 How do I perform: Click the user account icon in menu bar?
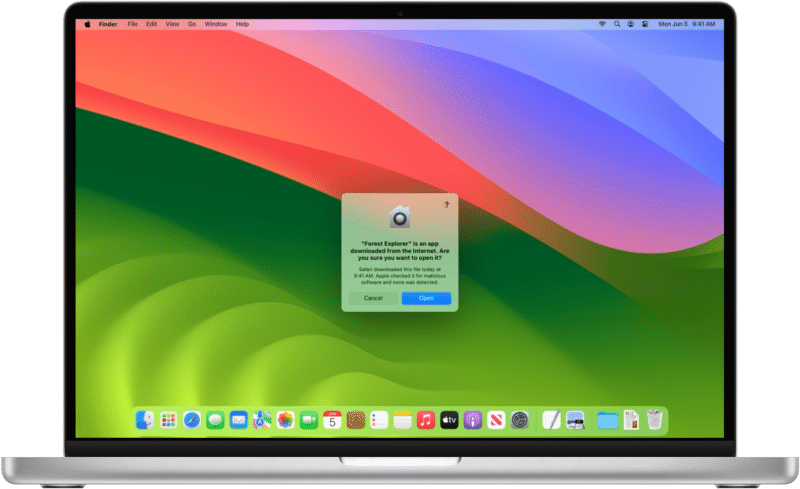(631, 24)
